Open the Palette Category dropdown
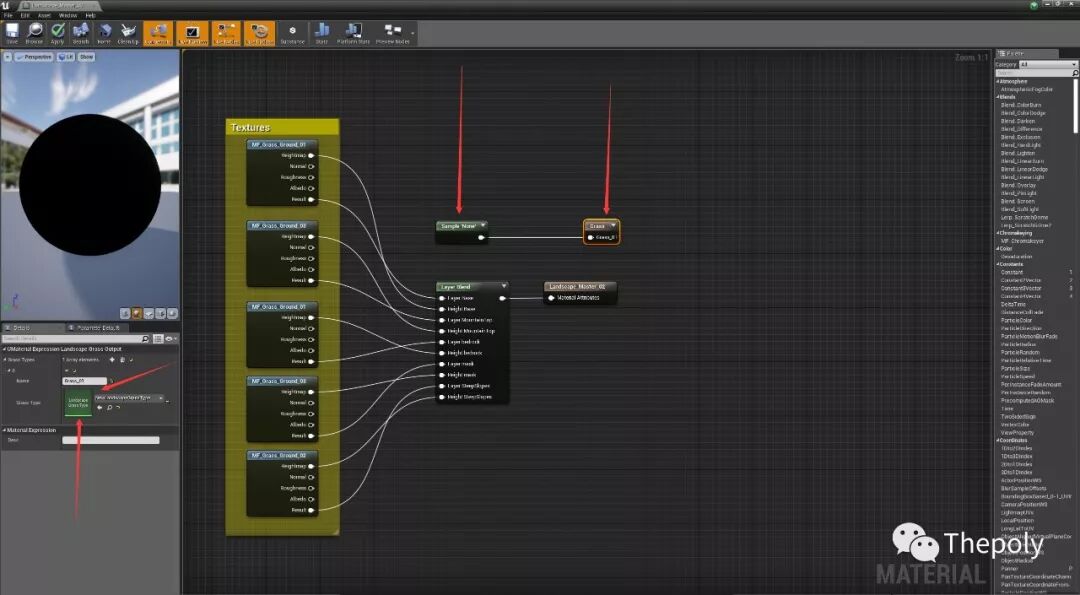 click(x=1048, y=64)
